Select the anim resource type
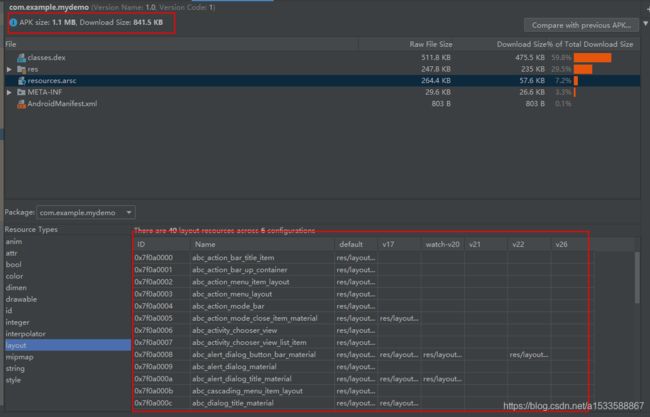 [x=14, y=242]
